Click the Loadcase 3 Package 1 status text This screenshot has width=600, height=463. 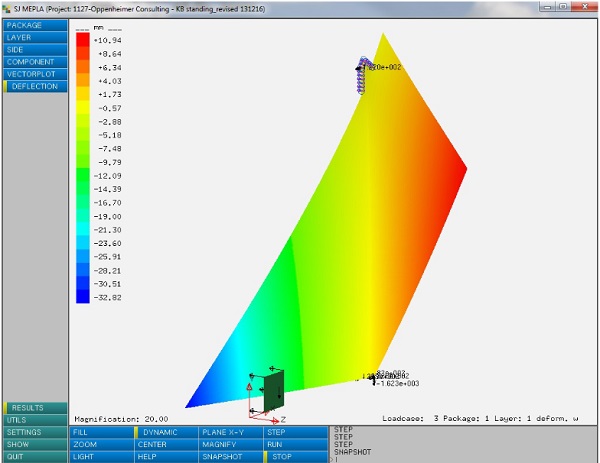pyautogui.click(x=480, y=419)
